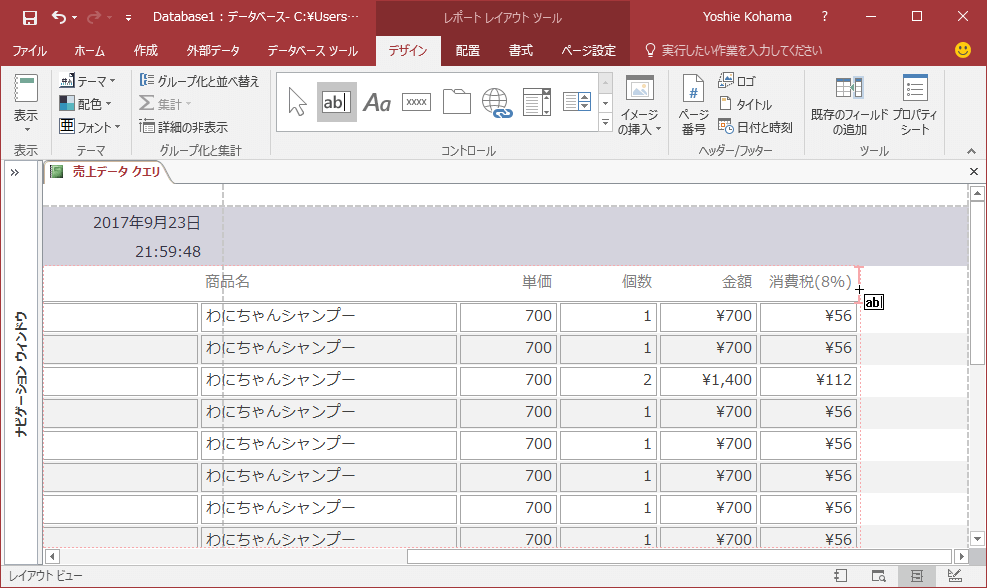This screenshot has height=588, width=987.
Task: Switch to the ホーム tab
Action: [89, 50]
